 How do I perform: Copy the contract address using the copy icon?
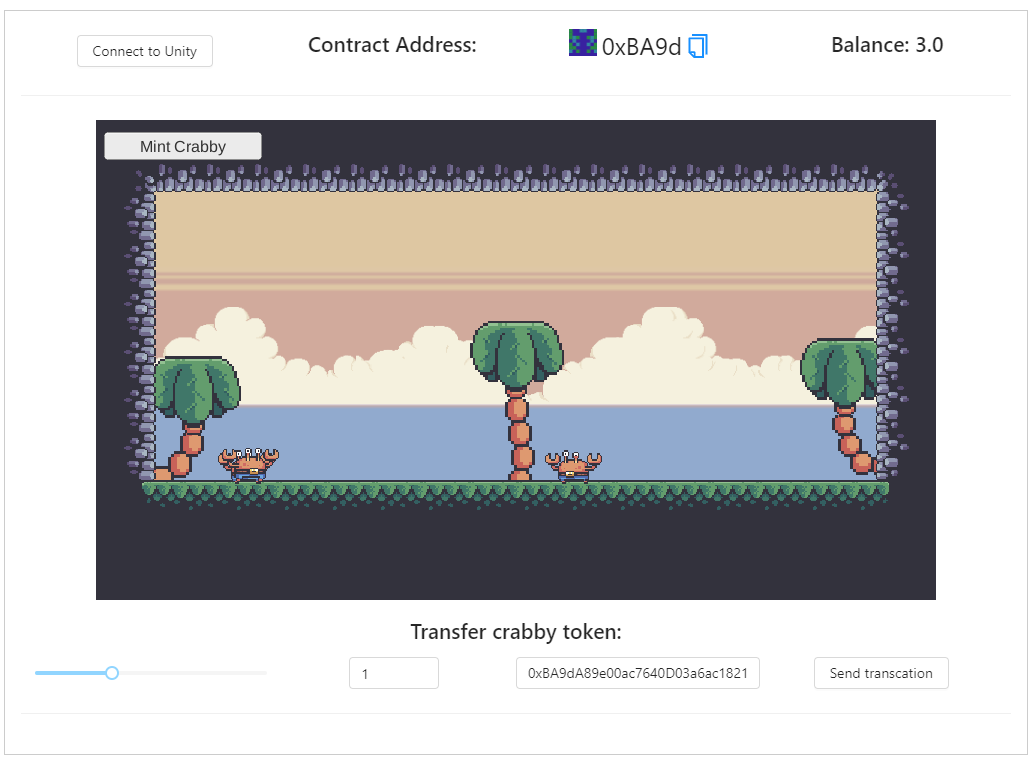click(x=697, y=44)
